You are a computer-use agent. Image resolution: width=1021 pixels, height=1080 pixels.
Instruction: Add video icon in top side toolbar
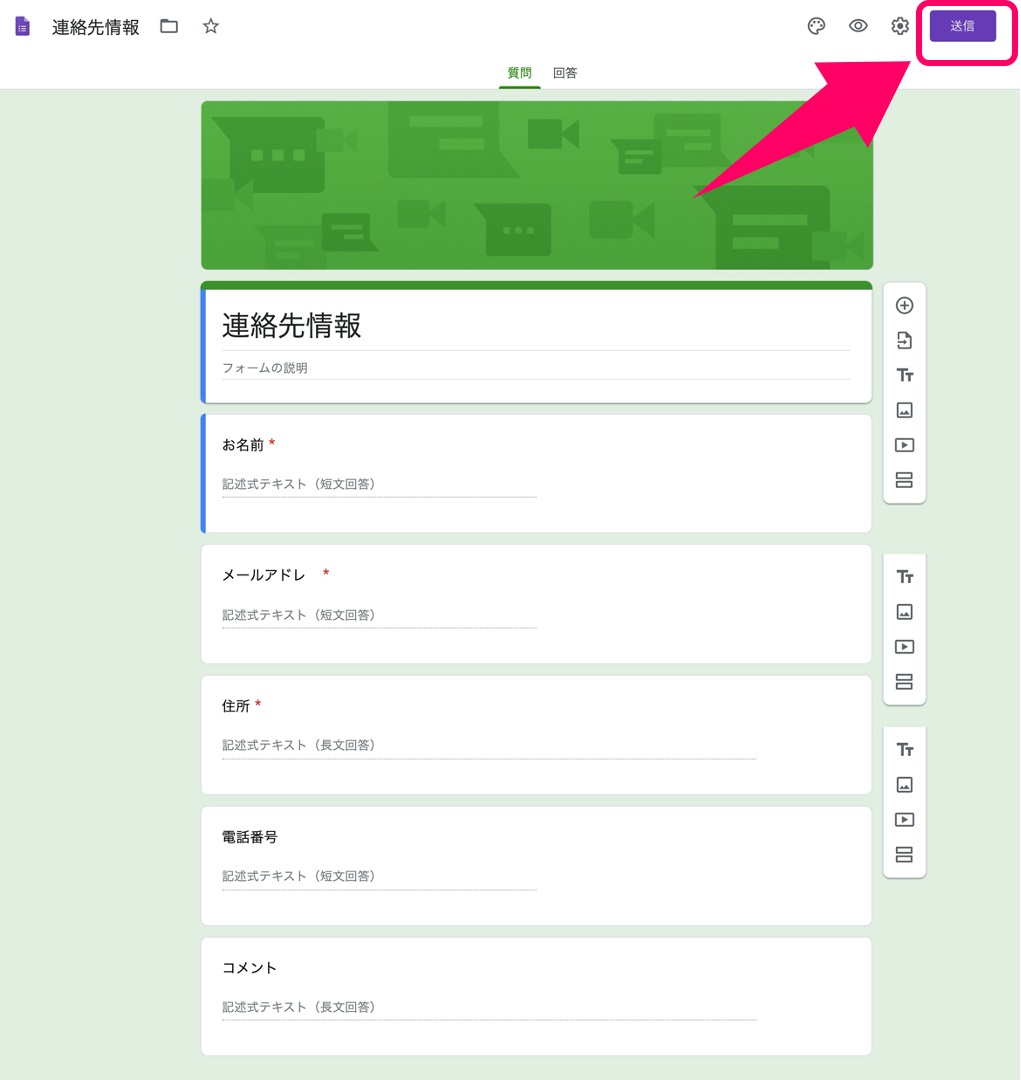(x=905, y=445)
